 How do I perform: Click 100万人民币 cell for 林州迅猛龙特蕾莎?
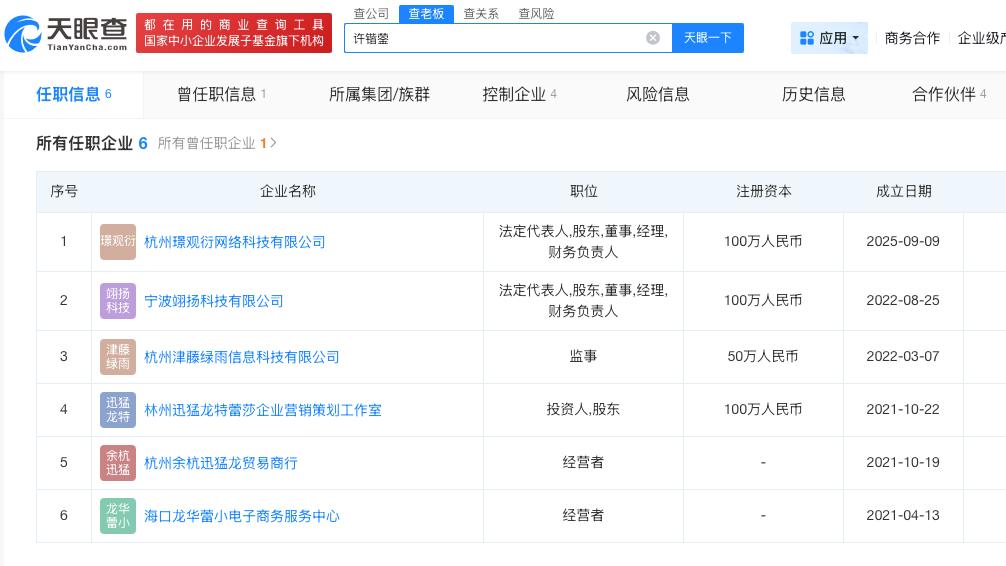763,409
